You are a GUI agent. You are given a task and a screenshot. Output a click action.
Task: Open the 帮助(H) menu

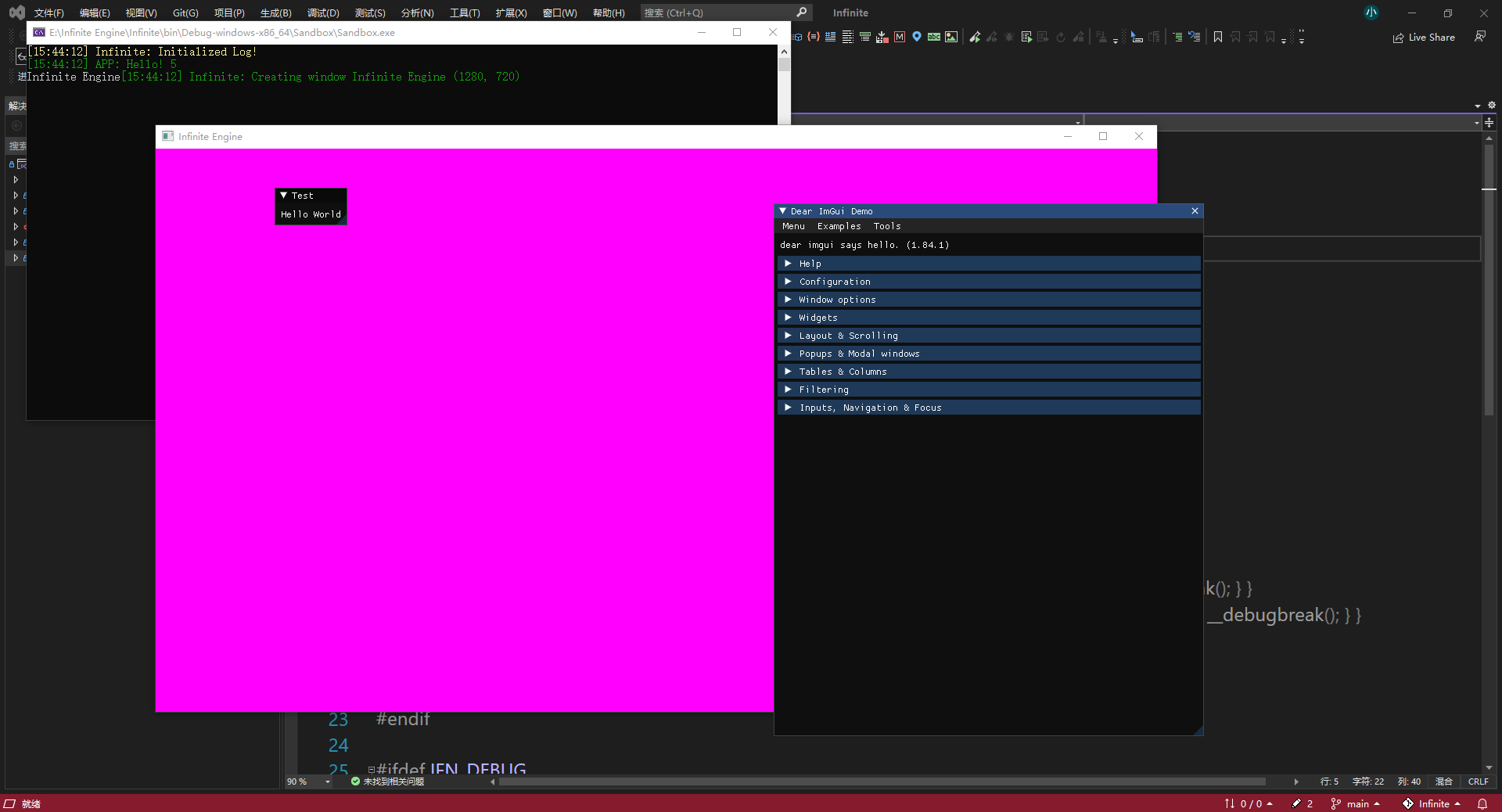609,13
